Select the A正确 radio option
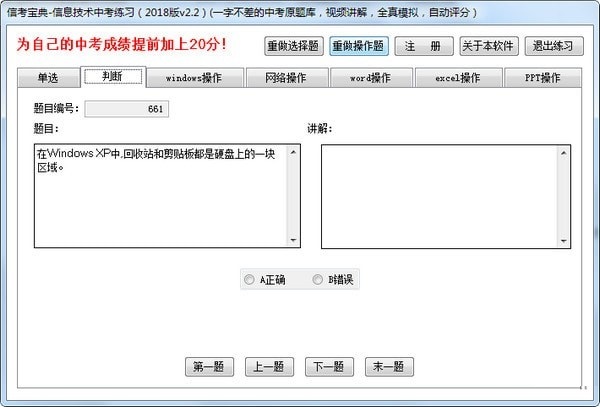The height and width of the screenshot is (407, 600). [264, 280]
